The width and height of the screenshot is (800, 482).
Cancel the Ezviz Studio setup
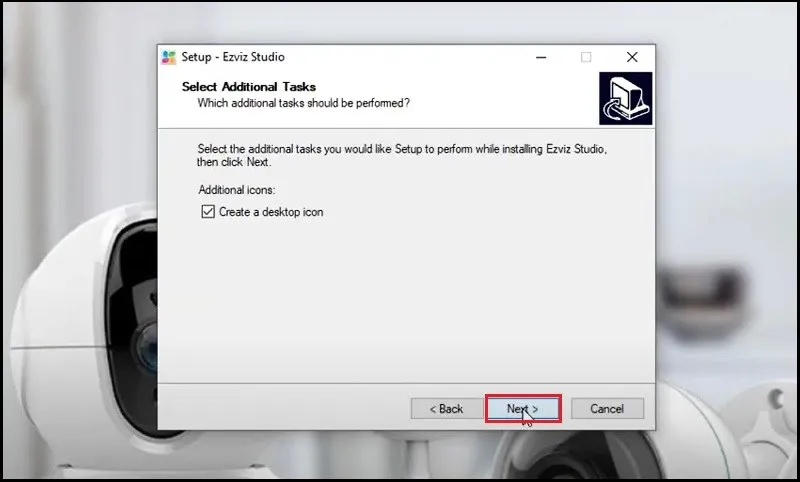606,409
